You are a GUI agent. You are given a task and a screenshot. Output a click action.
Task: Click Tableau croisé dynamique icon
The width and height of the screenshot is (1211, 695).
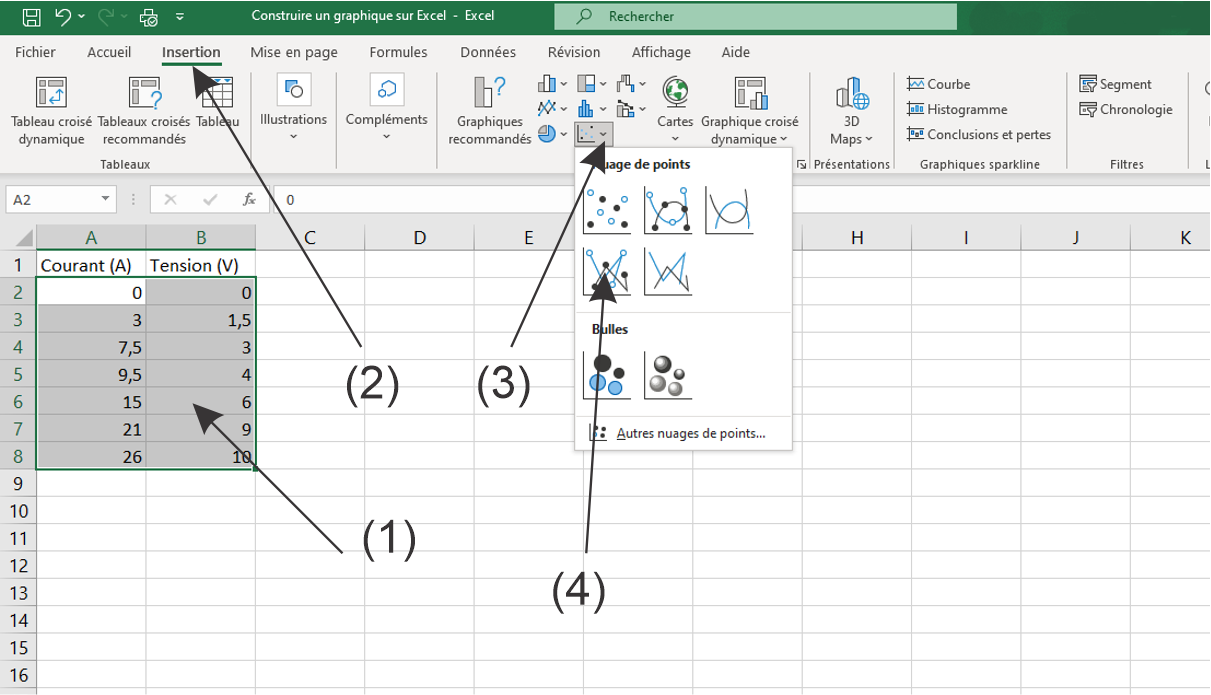tap(51, 93)
